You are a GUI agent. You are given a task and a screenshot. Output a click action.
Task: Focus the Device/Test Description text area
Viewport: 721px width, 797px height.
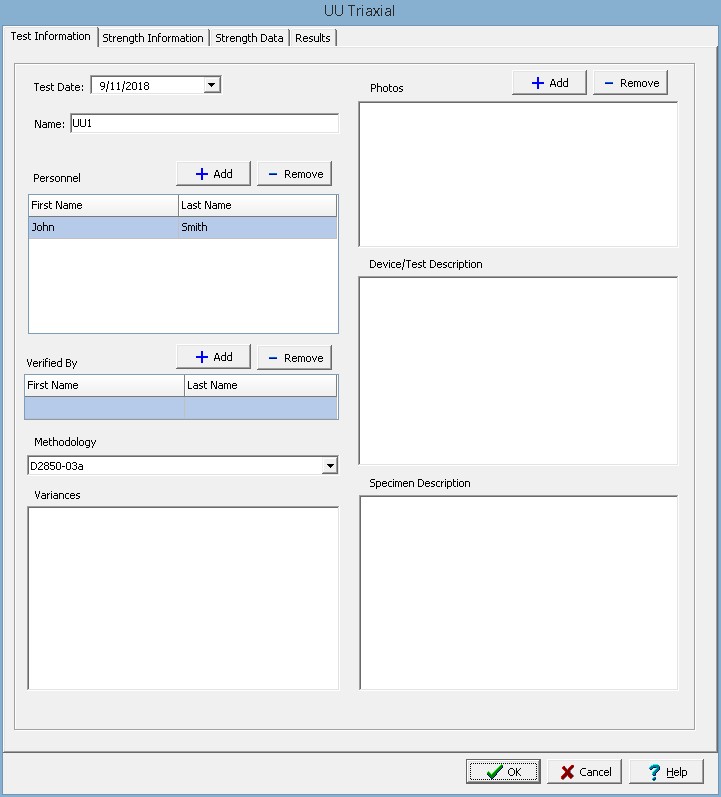(x=518, y=370)
